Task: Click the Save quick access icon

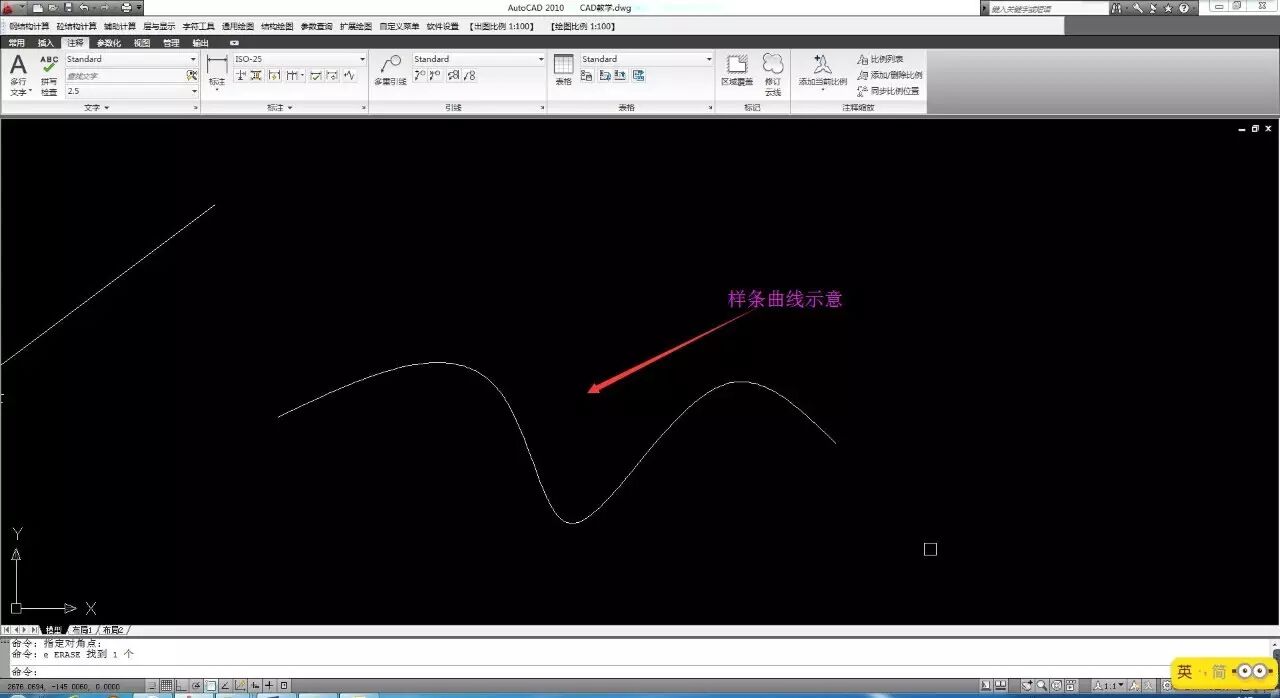Action: point(68,8)
